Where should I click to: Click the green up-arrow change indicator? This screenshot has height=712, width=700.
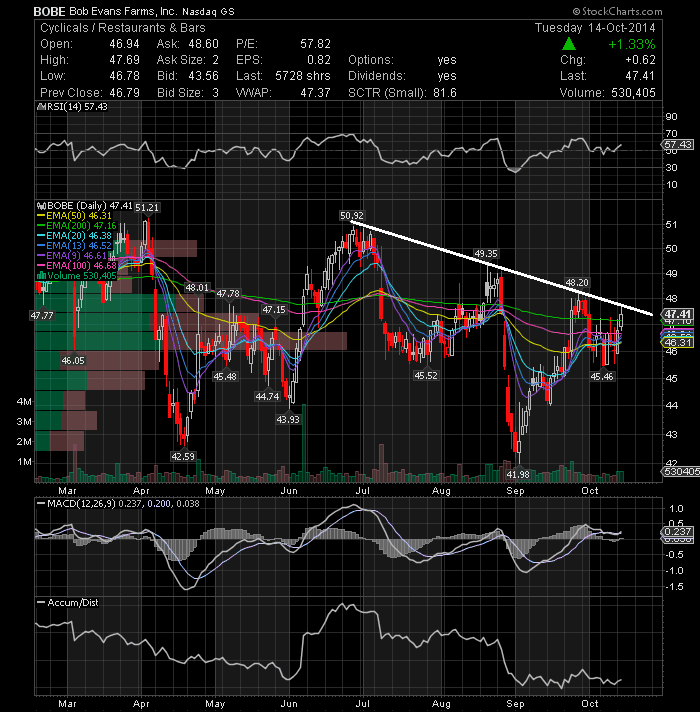point(569,44)
